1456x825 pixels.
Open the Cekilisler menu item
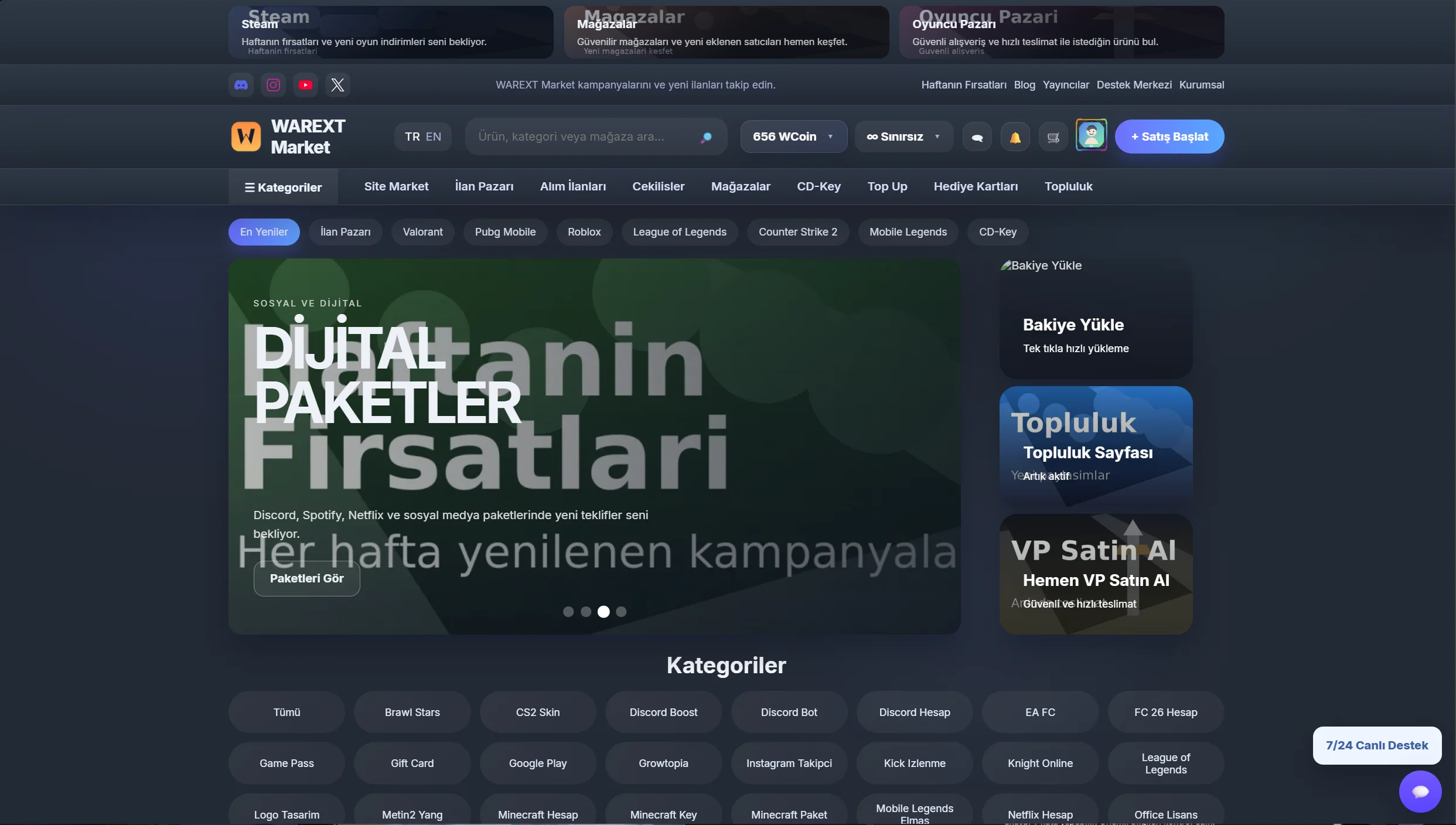pyautogui.click(x=659, y=186)
